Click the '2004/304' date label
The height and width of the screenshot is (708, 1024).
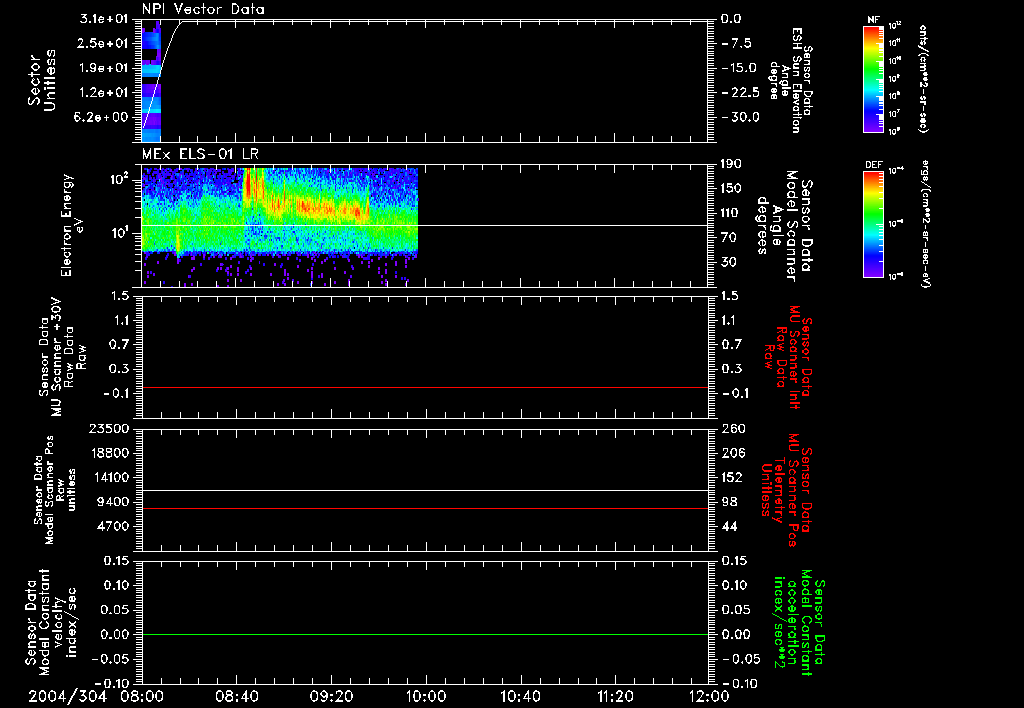pyautogui.click(x=67, y=696)
